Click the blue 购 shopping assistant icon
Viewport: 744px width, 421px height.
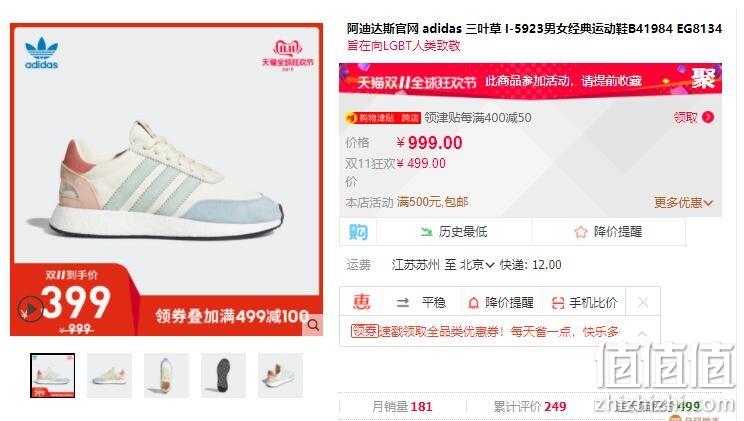pos(358,232)
